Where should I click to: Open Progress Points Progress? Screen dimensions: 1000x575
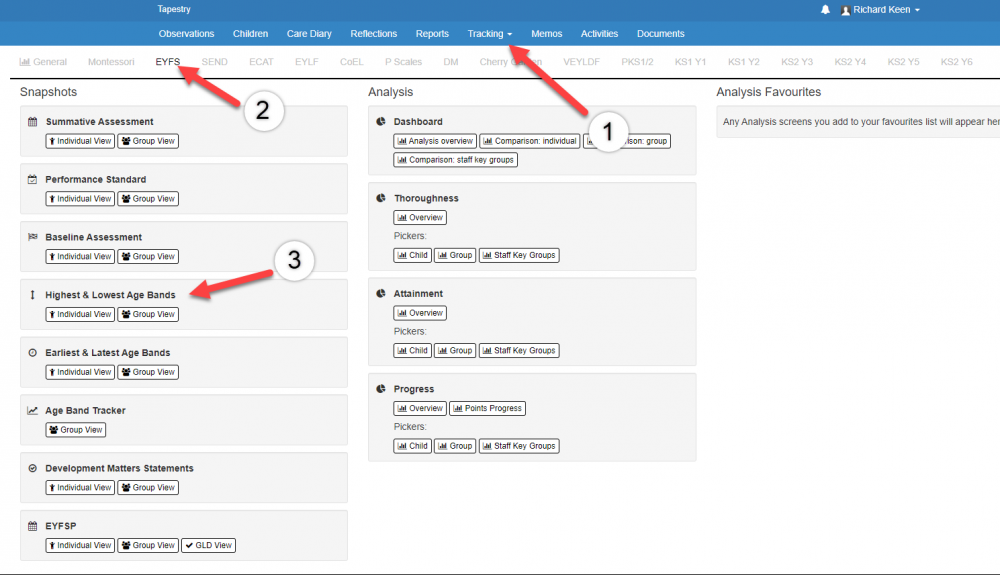click(x=487, y=408)
